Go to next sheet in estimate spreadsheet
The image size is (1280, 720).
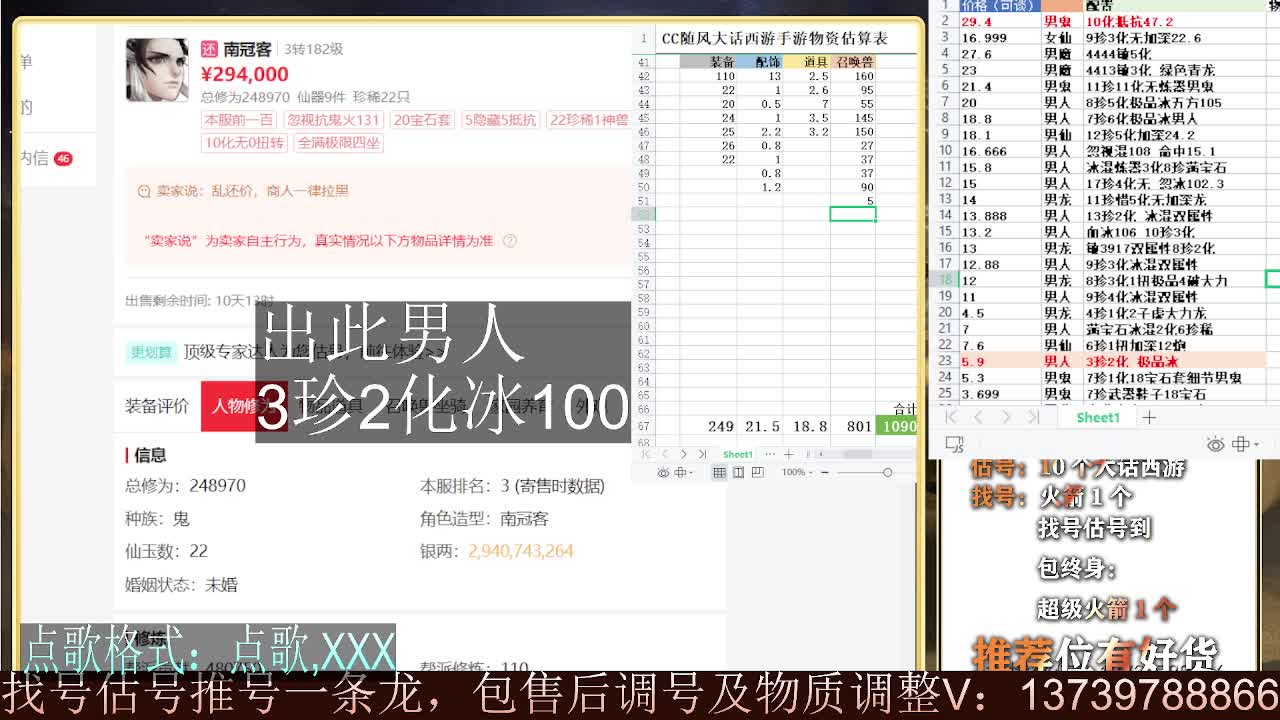point(684,454)
